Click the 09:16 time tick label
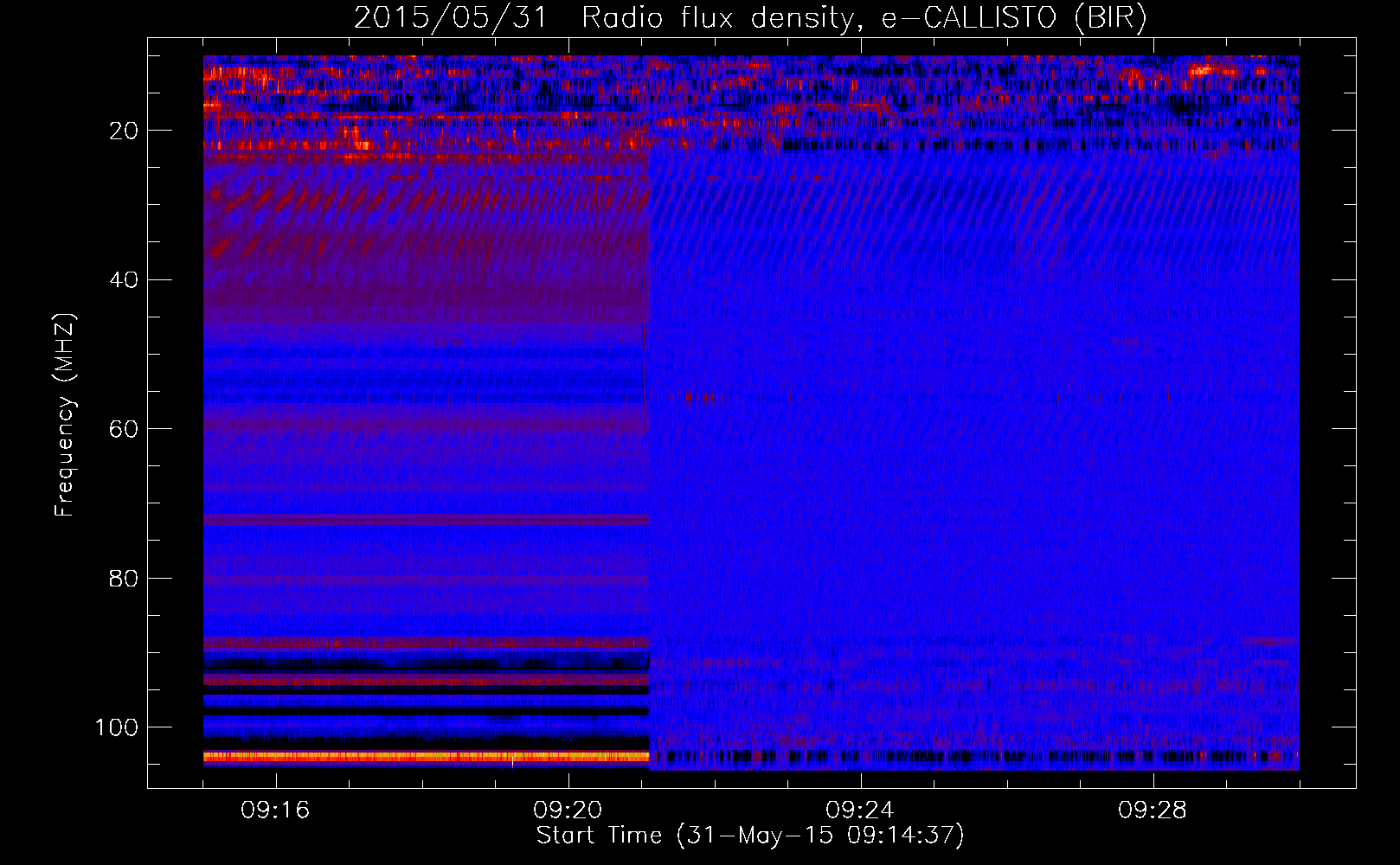 (x=276, y=811)
